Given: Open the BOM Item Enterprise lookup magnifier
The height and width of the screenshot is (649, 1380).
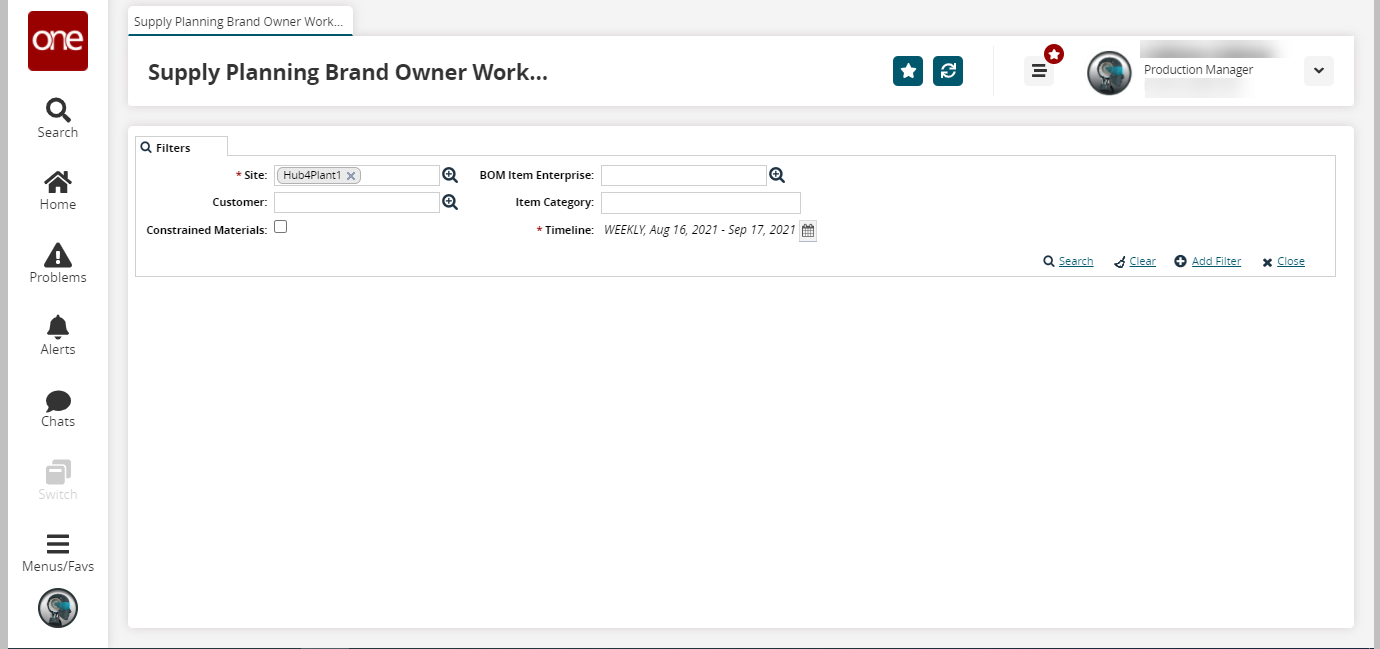Looking at the screenshot, I should pos(777,175).
